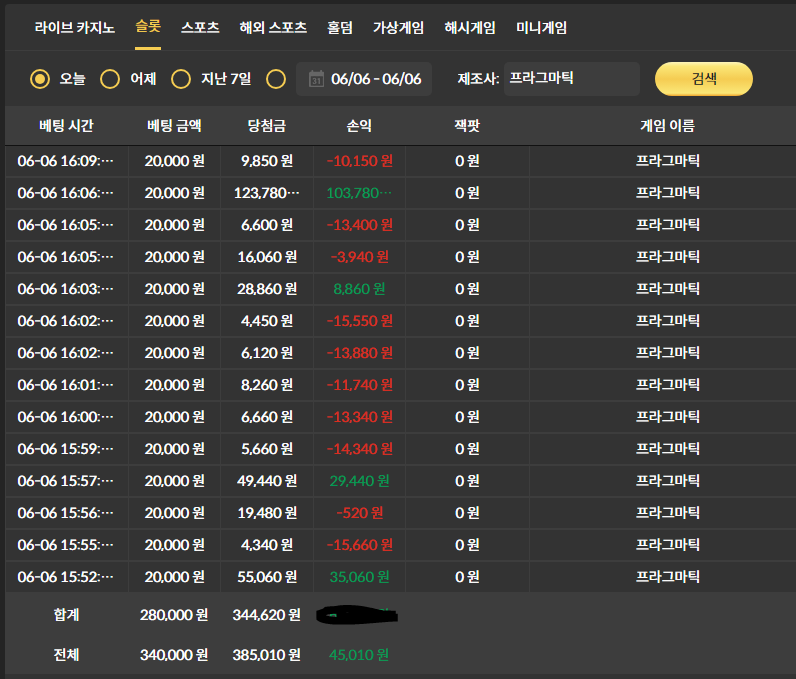Click the 손익 column header
796x679 pixels.
tap(359, 126)
